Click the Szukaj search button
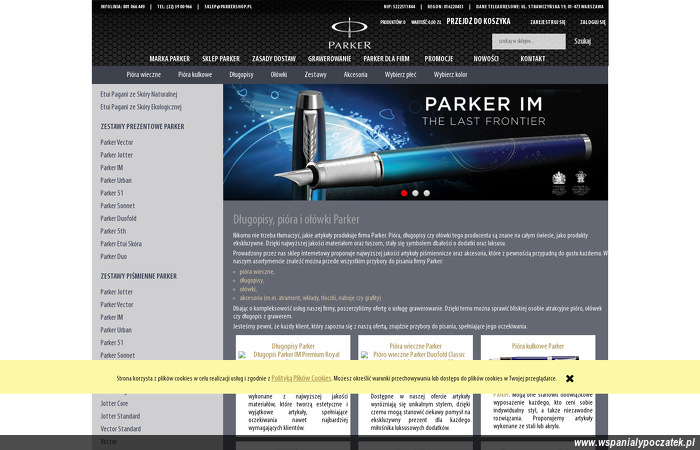700x450 pixels. 582,41
